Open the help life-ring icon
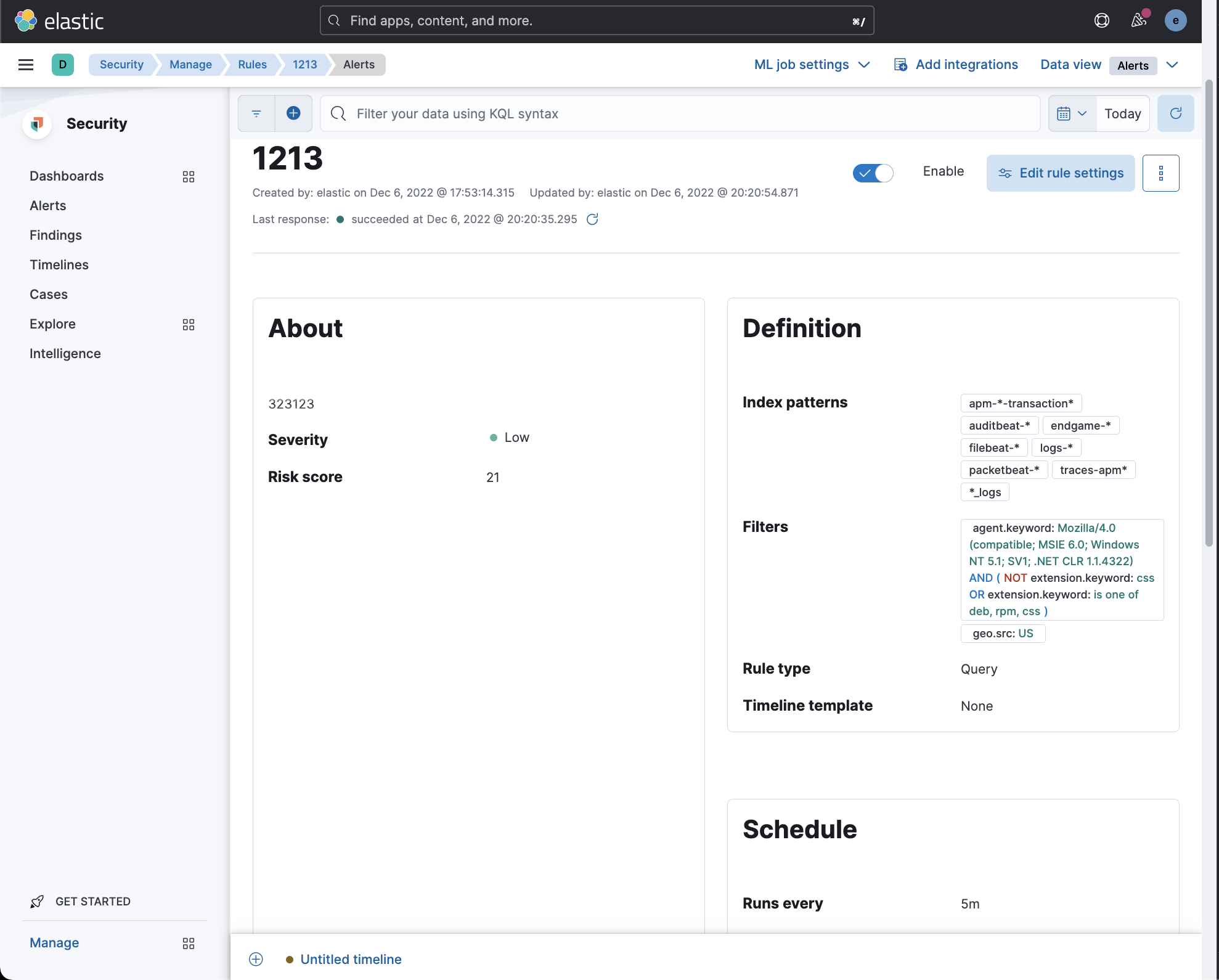Image resolution: width=1219 pixels, height=980 pixels. coord(1101,20)
